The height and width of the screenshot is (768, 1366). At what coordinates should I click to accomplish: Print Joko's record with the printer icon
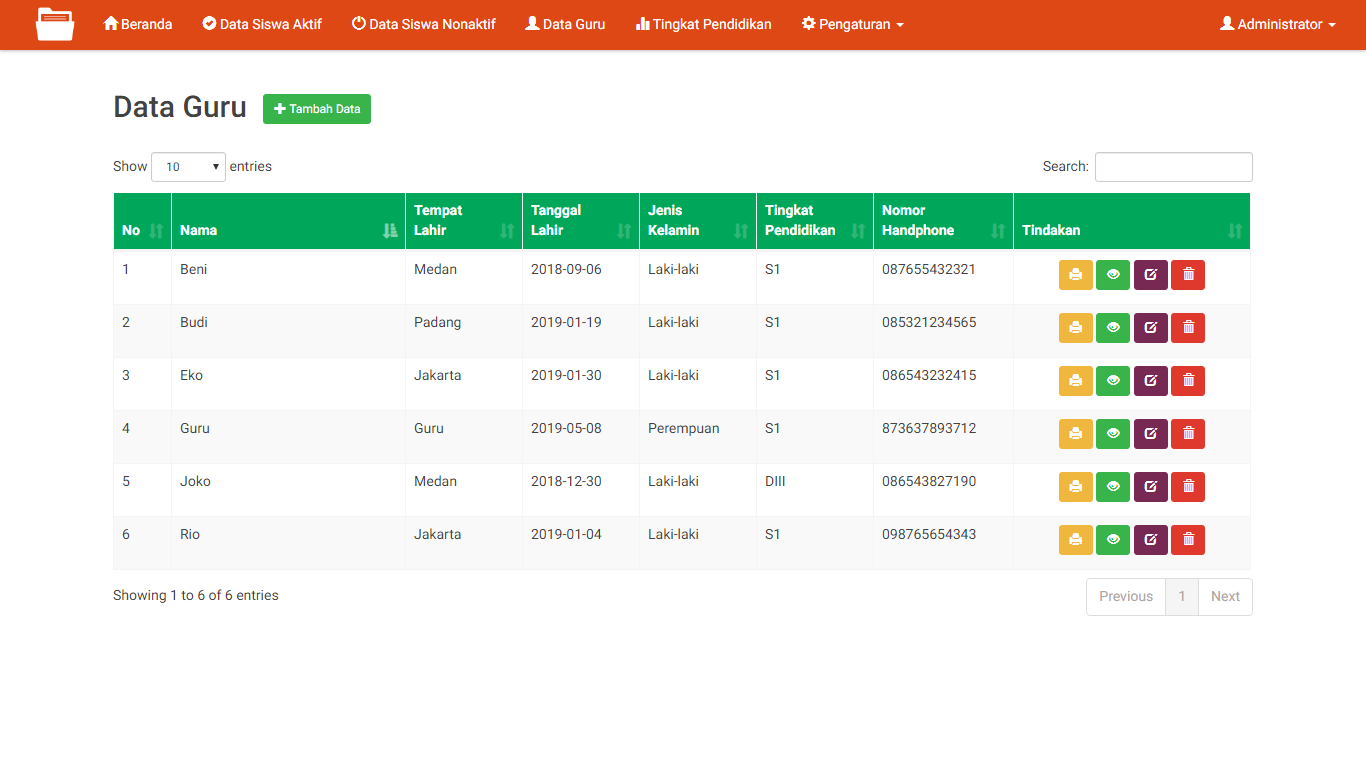(x=1076, y=486)
